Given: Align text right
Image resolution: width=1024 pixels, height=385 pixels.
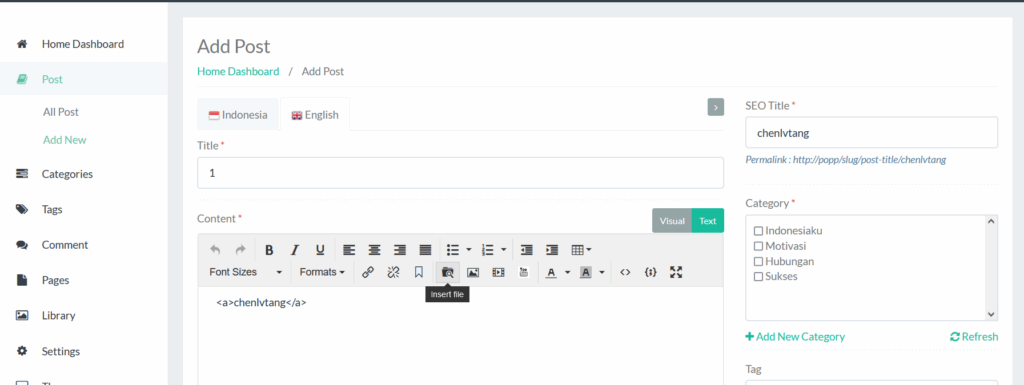Looking at the screenshot, I should [400, 250].
